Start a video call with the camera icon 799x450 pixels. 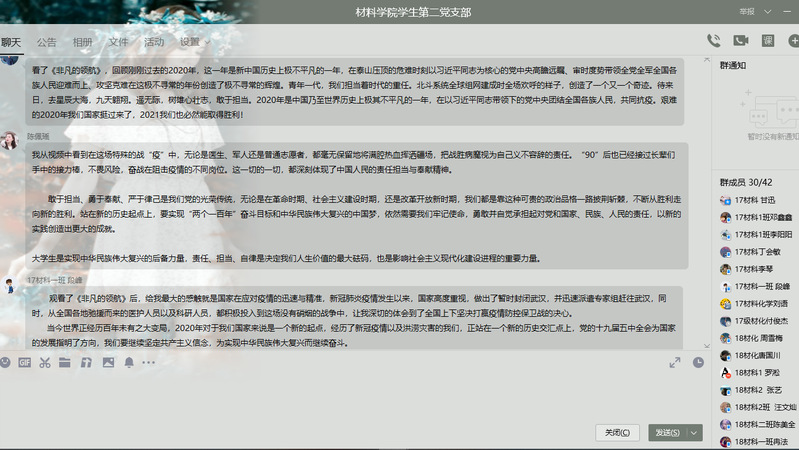pos(741,41)
